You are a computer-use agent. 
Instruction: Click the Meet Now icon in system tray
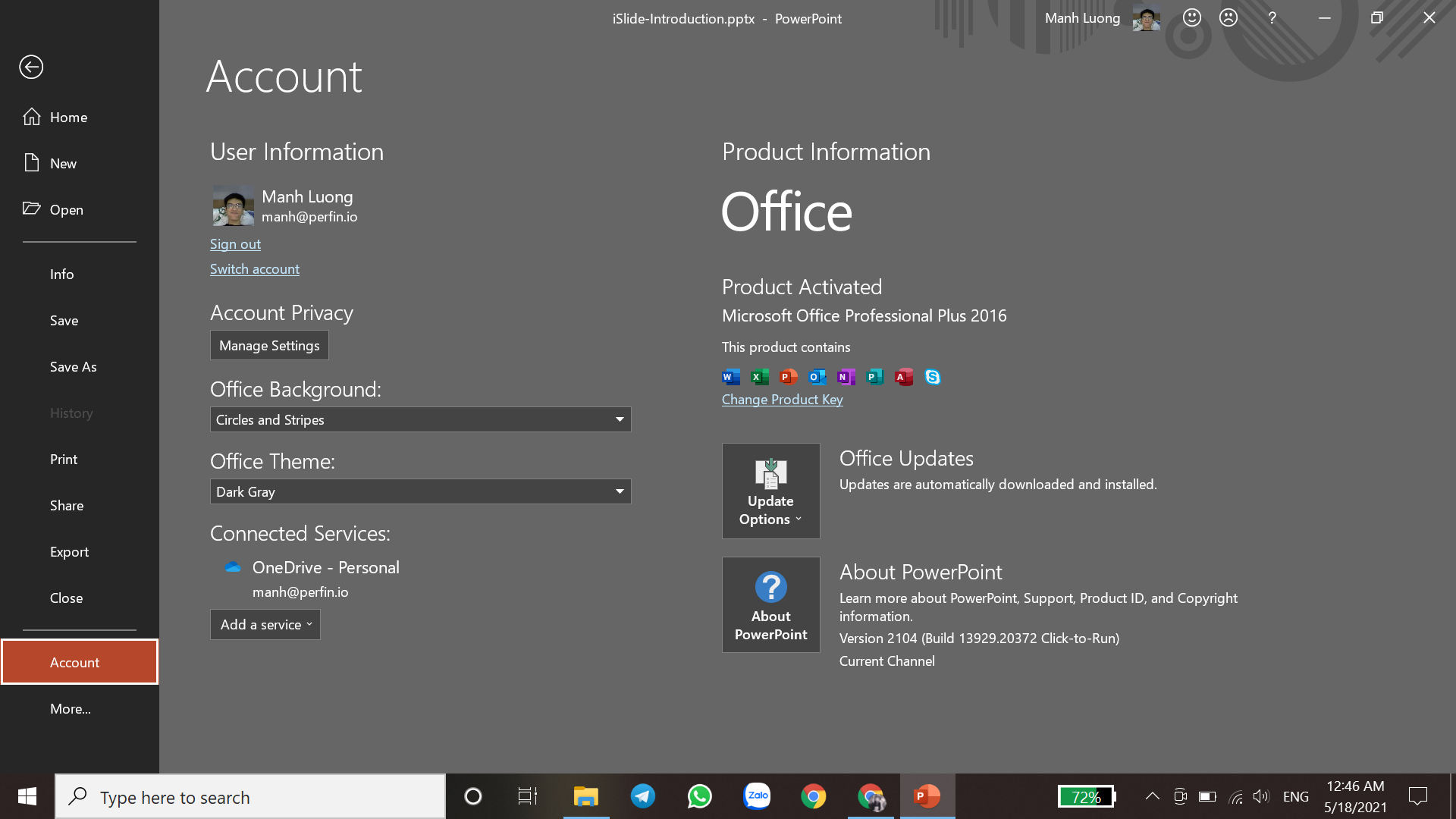tap(1180, 796)
